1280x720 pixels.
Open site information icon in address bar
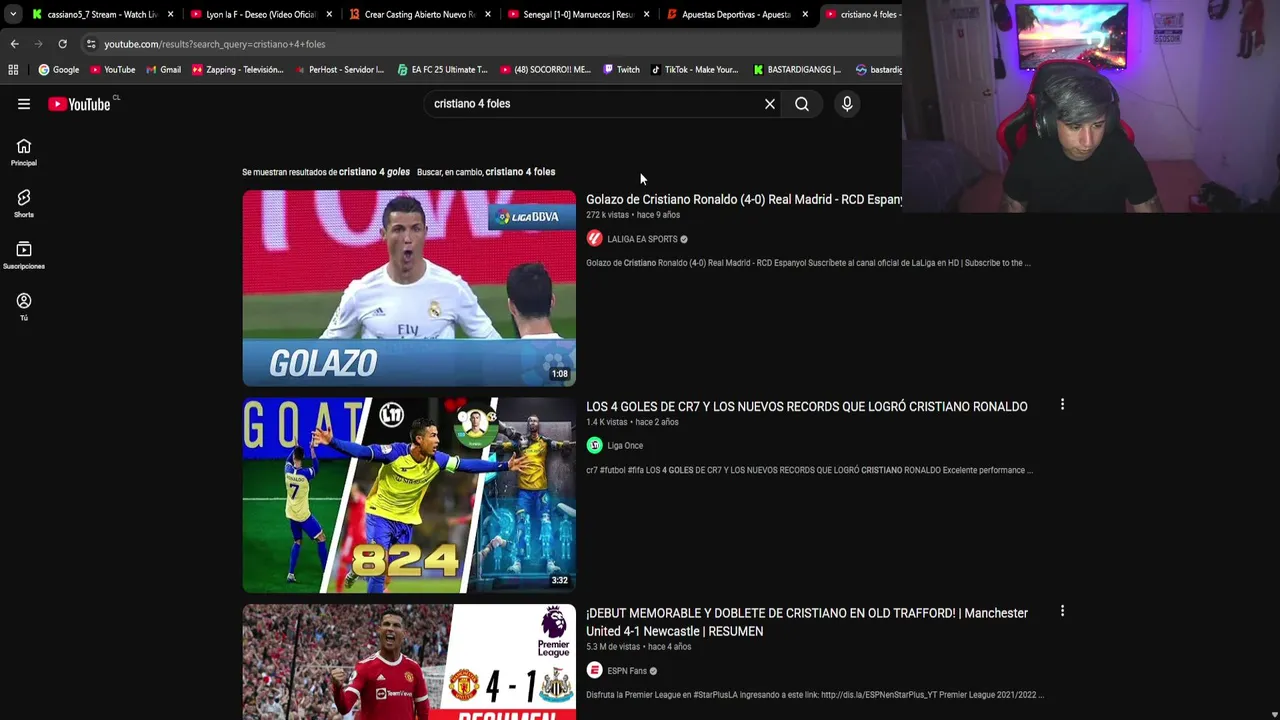click(x=91, y=44)
